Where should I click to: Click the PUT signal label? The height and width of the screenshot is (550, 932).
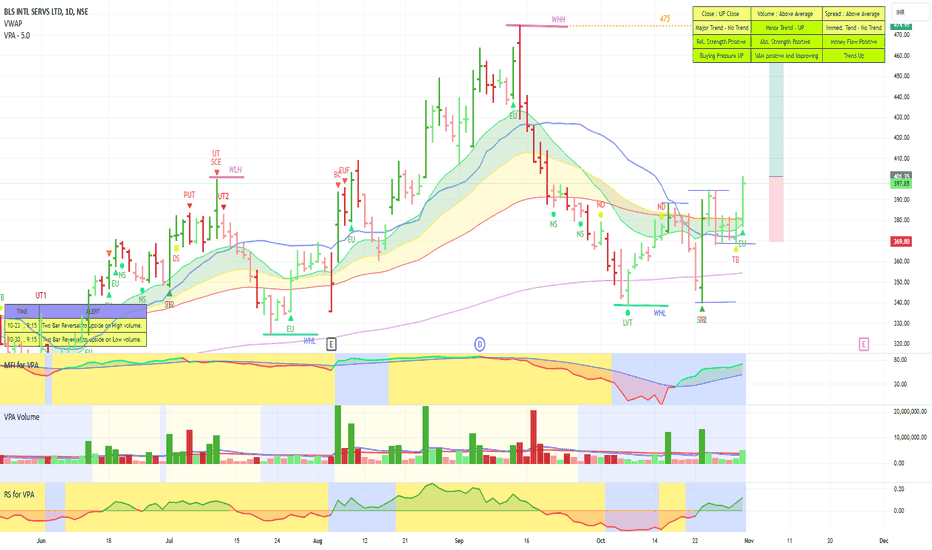[x=189, y=195]
